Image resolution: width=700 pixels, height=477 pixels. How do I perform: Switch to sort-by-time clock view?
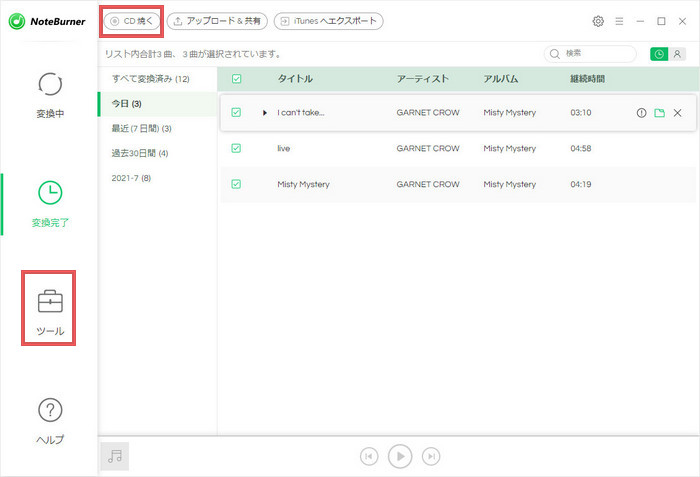[x=659, y=54]
